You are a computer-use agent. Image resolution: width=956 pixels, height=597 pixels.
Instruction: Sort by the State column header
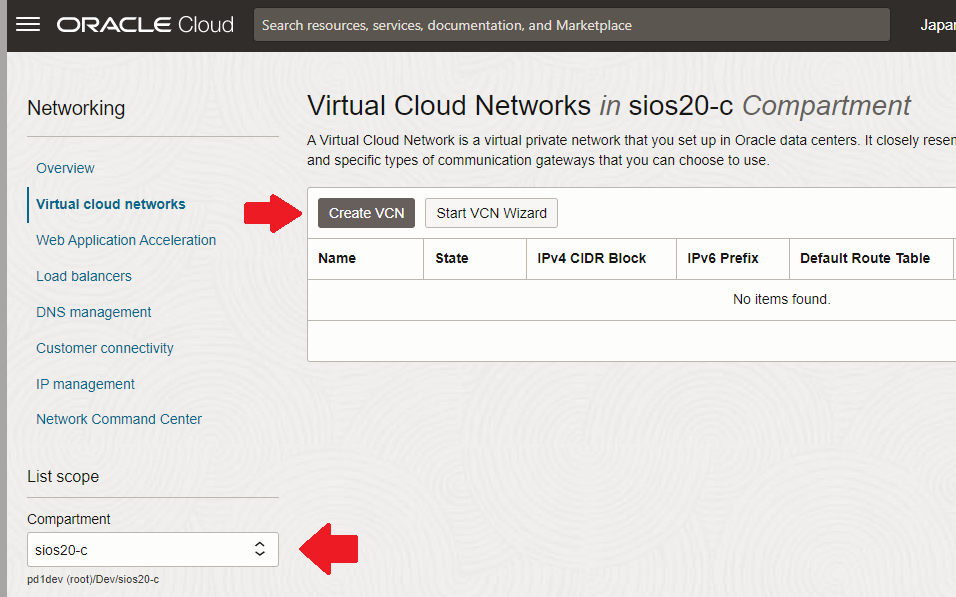452,259
